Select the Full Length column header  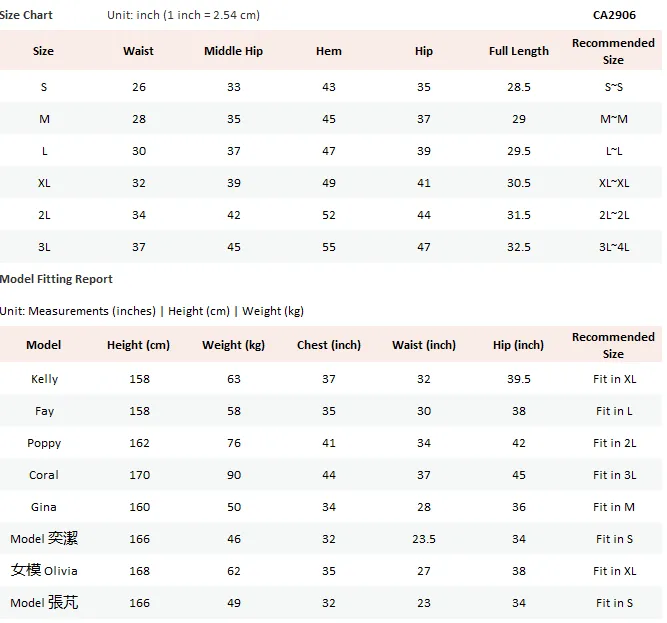(519, 51)
